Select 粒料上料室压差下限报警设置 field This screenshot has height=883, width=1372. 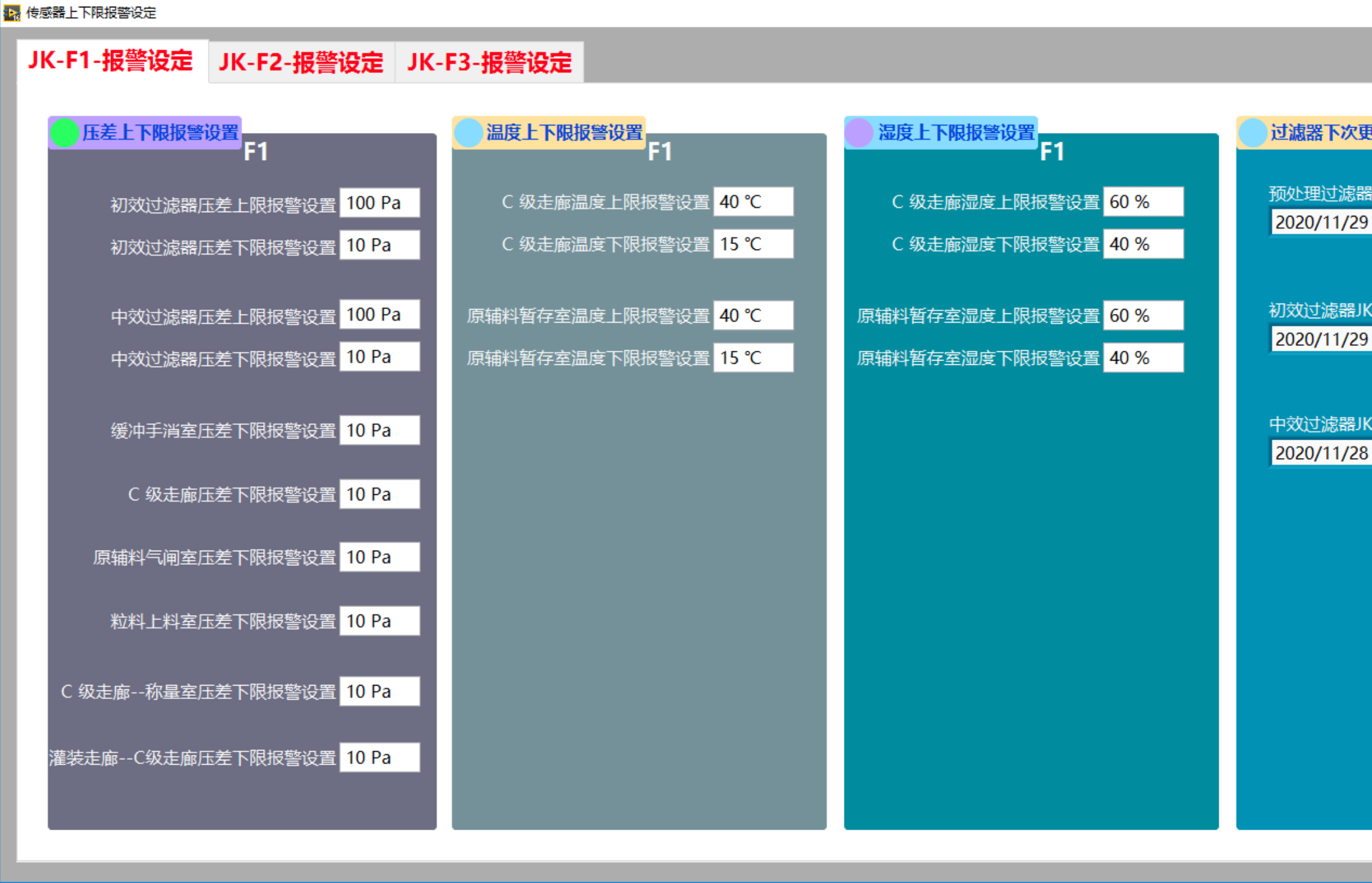coord(380,621)
